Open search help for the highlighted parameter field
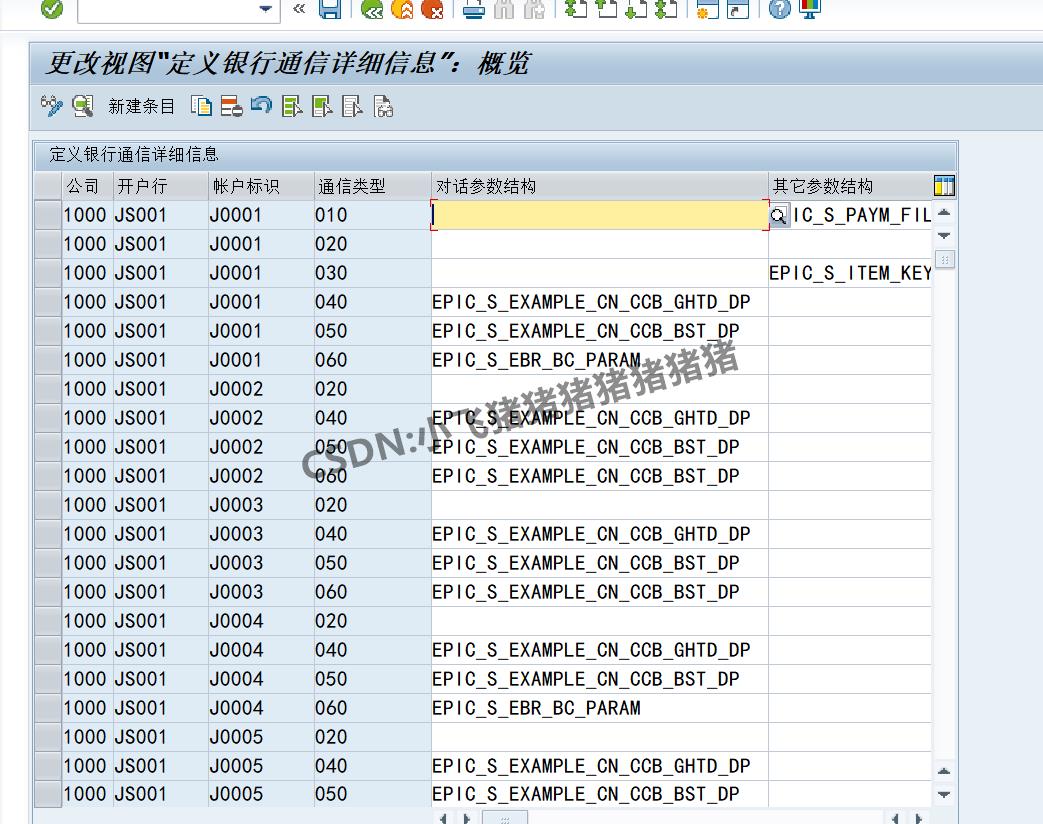This screenshot has height=824, width=1043. (x=779, y=214)
